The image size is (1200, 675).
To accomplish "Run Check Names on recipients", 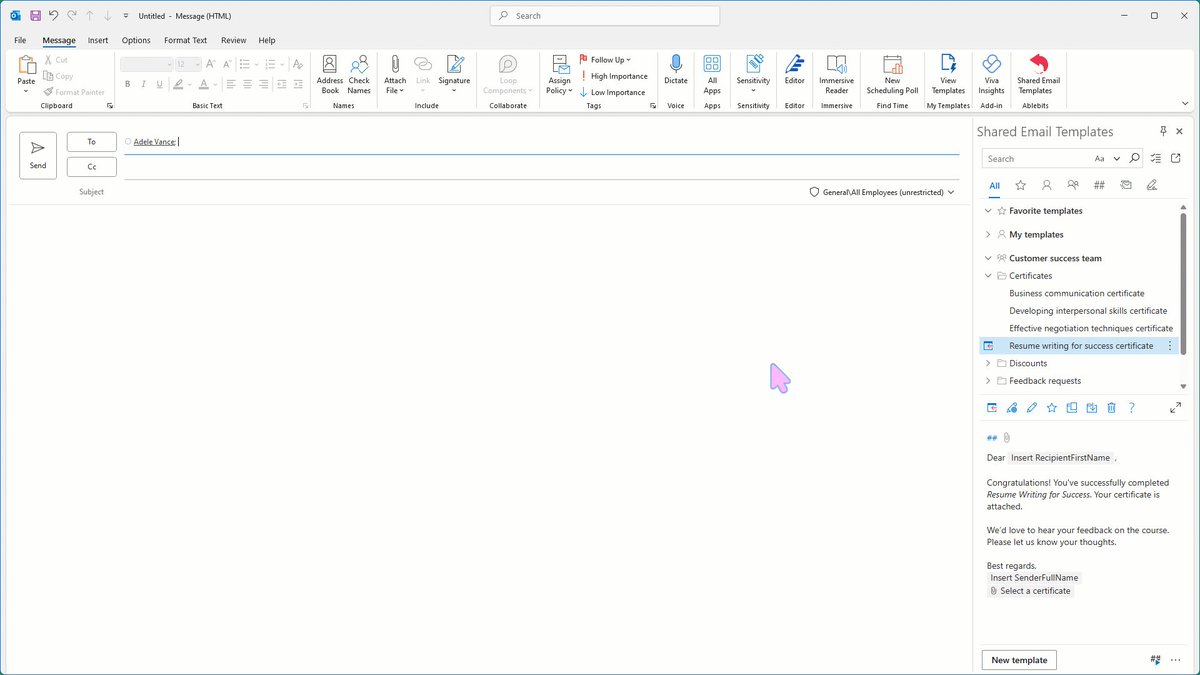I will (359, 76).
